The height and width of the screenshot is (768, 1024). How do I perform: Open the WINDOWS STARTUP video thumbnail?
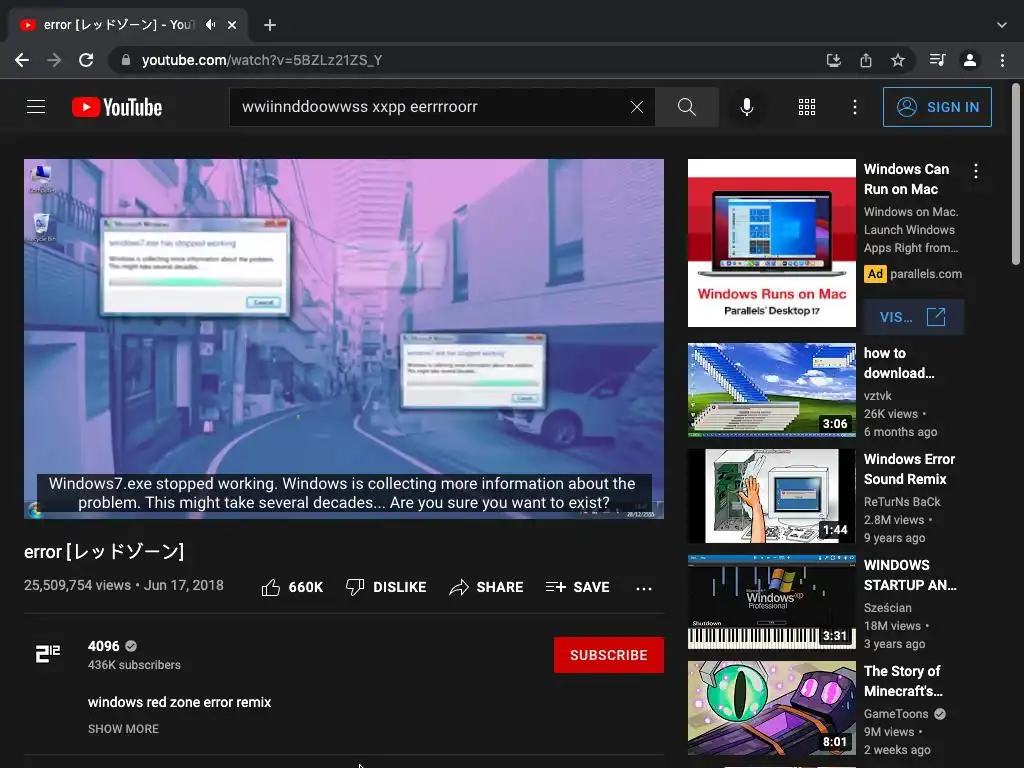[772, 601]
